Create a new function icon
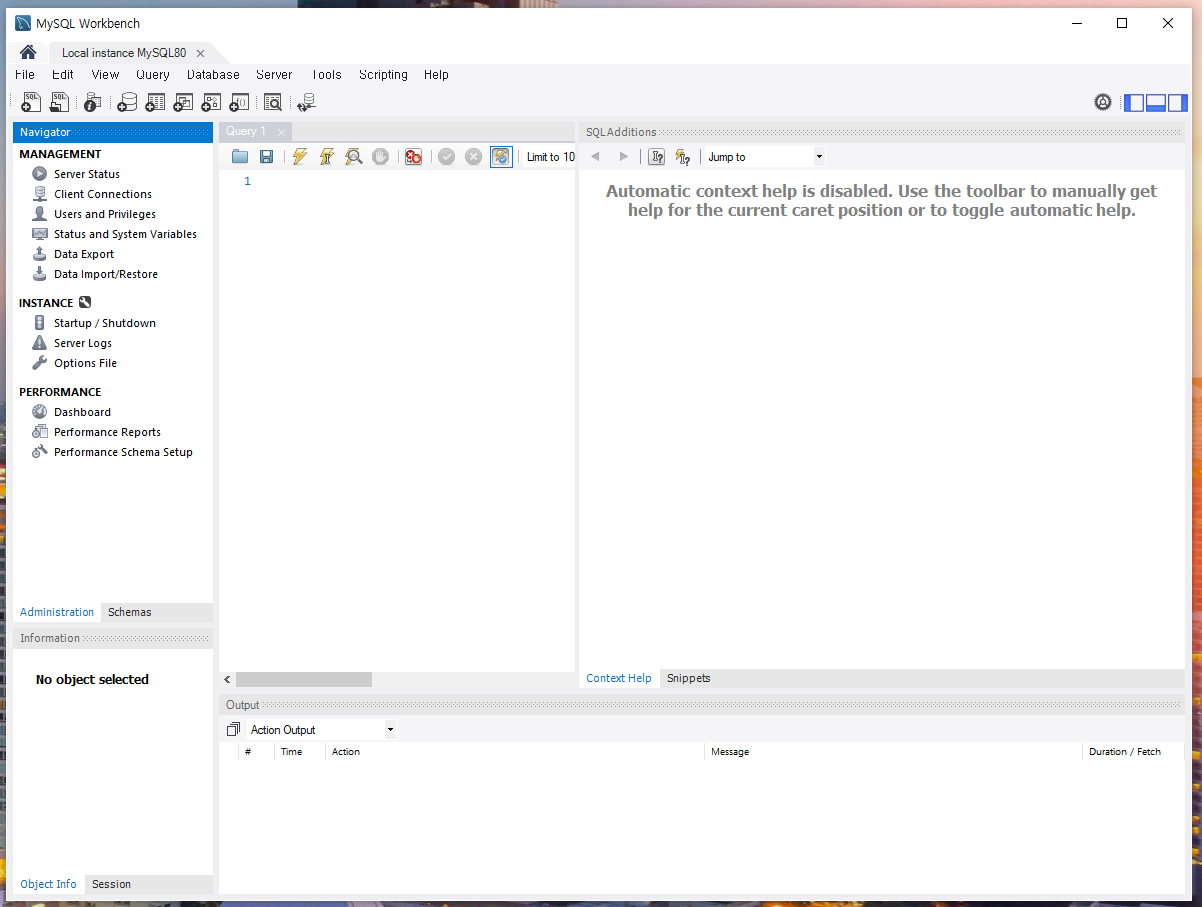 239,101
